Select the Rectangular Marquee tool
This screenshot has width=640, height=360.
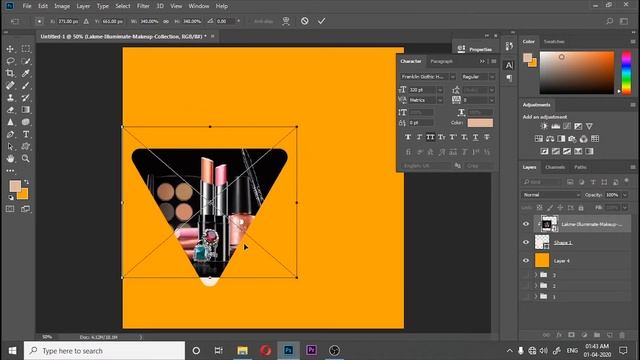(26, 49)
